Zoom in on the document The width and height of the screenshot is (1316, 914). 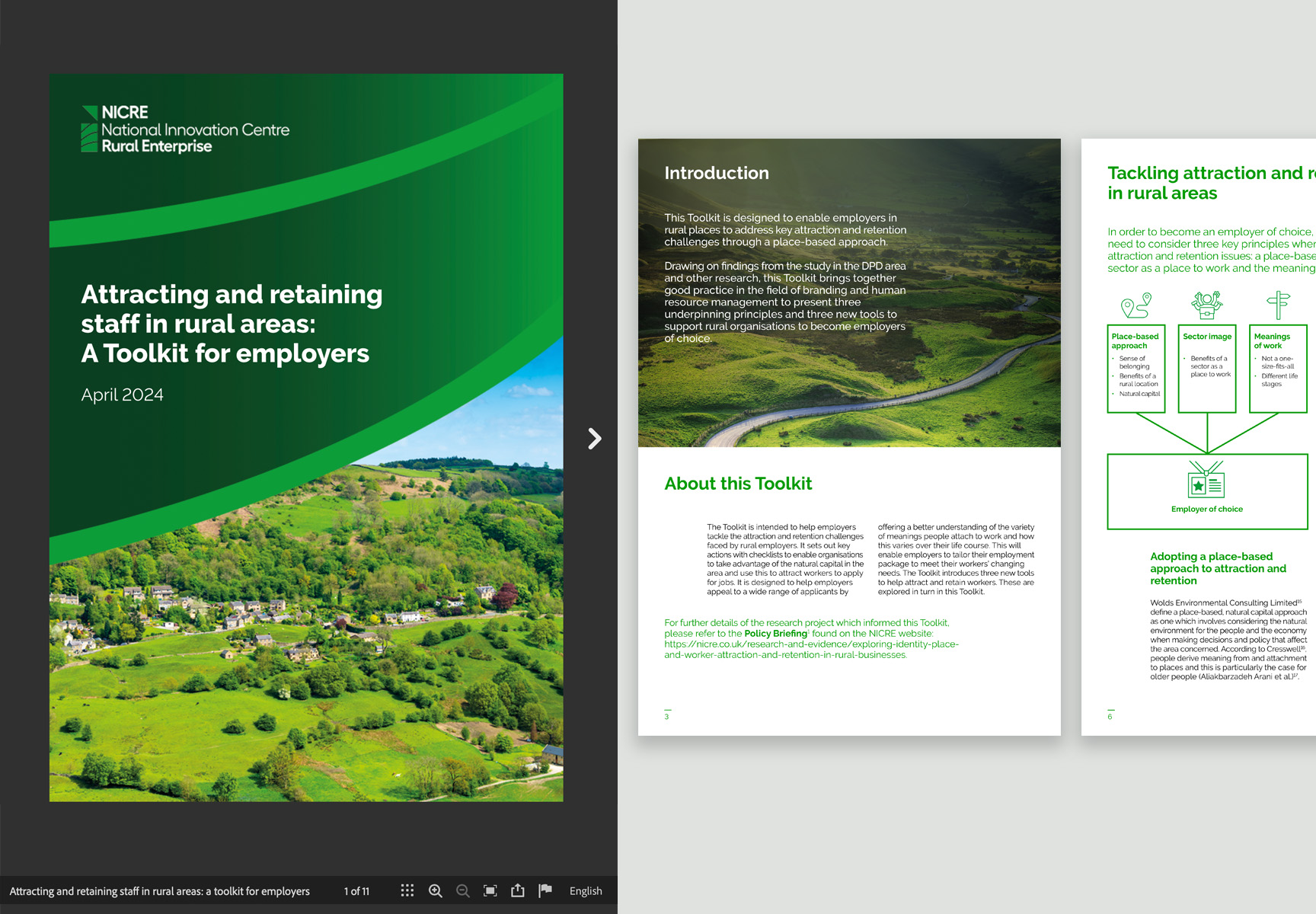(436, 890)
